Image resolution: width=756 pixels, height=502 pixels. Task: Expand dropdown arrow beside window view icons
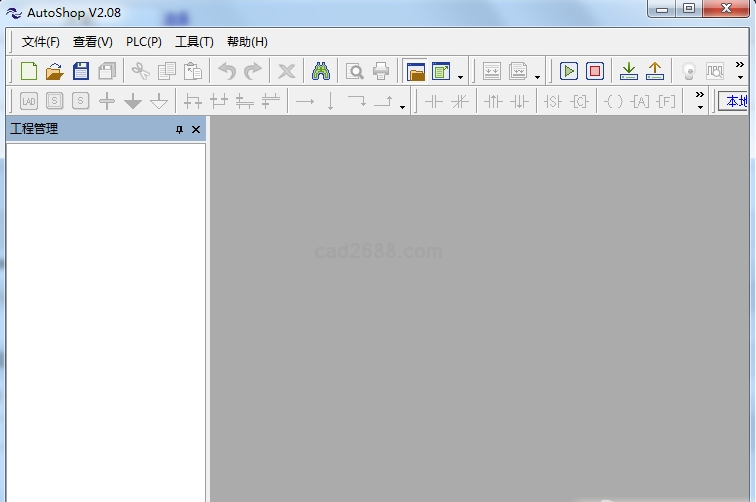click(460, 77)
